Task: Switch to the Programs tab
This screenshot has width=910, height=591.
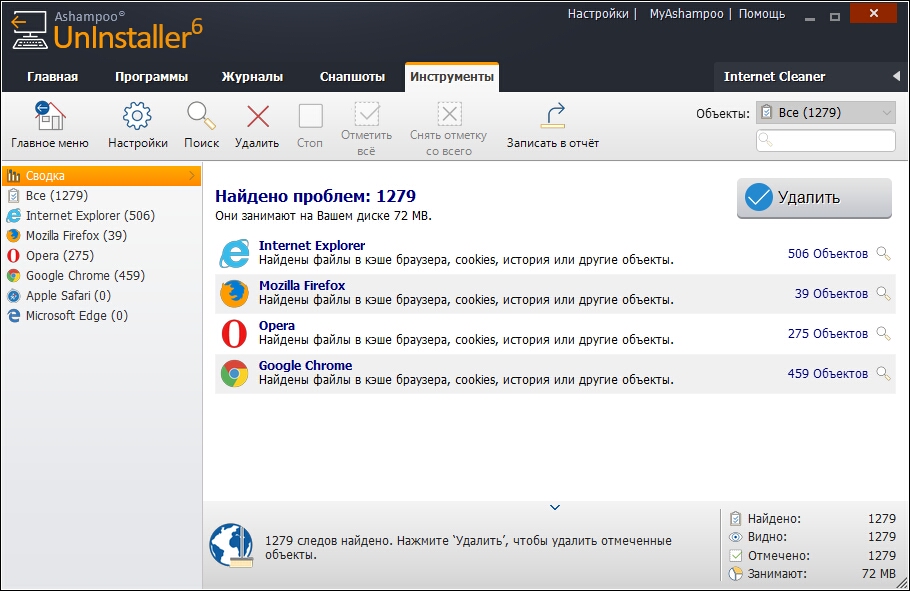Action: point(151,77)
